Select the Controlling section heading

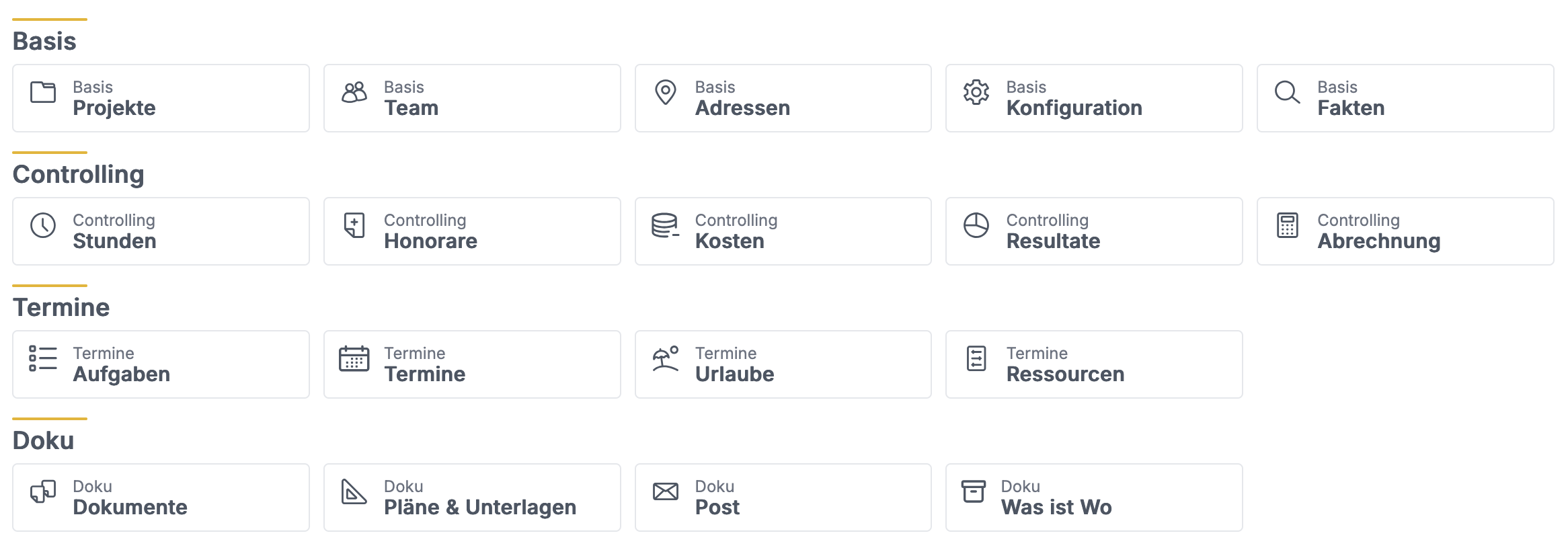point(79,174)
